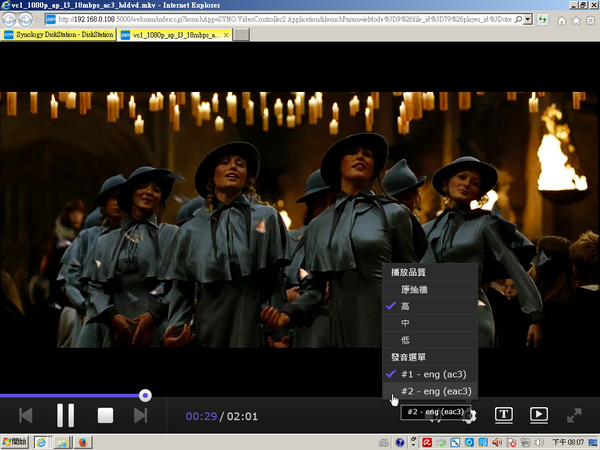Click the playback settings gear icon
The height and width of the screenshot is (450, 600).
pos(471,416)
